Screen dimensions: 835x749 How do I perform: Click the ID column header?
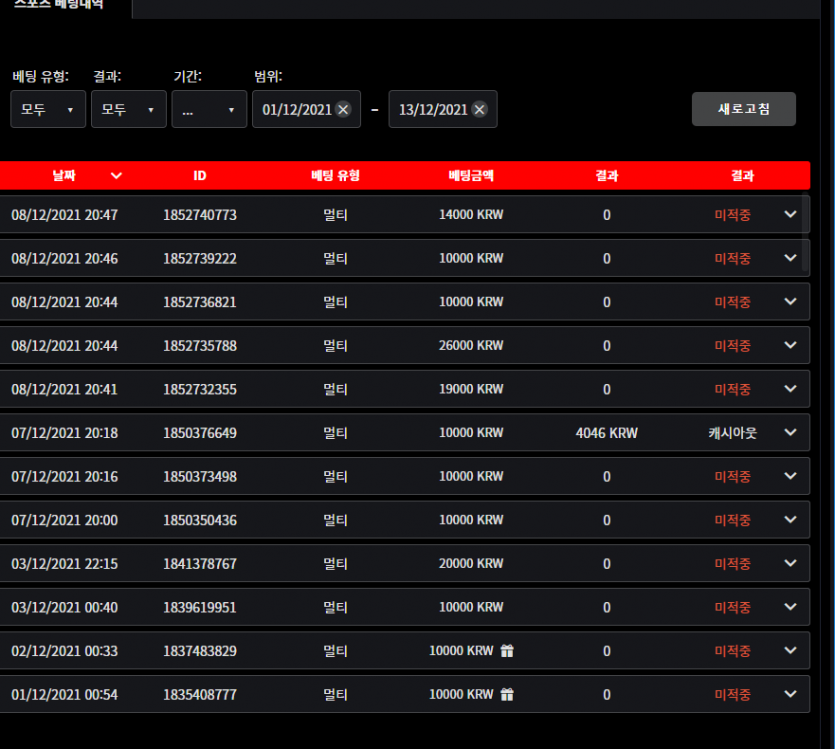[x=200, y=176]
